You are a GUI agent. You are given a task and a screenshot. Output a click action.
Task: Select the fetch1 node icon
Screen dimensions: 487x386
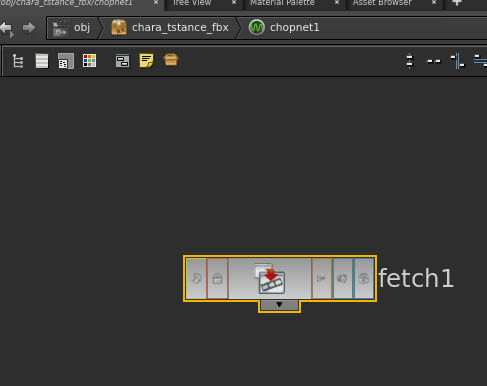pyautogui.click(x=270, y=278)
